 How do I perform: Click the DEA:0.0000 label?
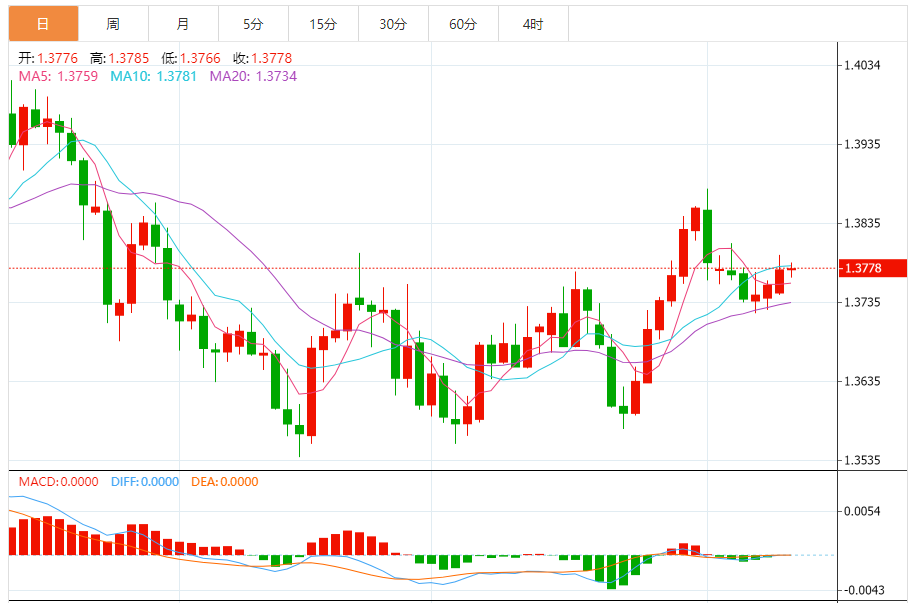225,481
